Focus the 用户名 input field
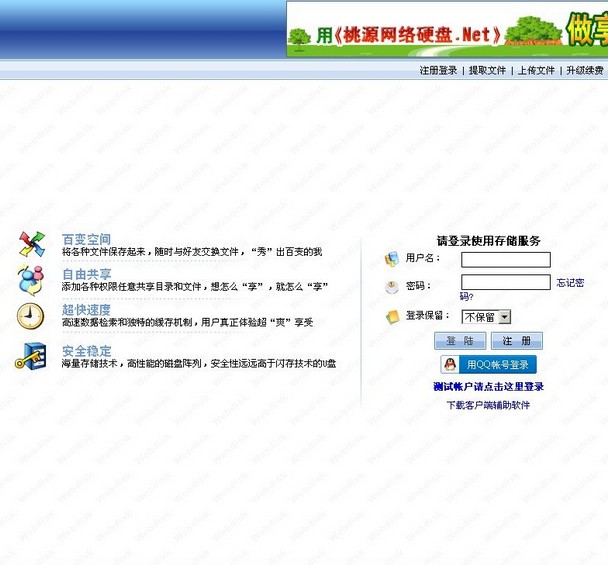 pos(506,259)
